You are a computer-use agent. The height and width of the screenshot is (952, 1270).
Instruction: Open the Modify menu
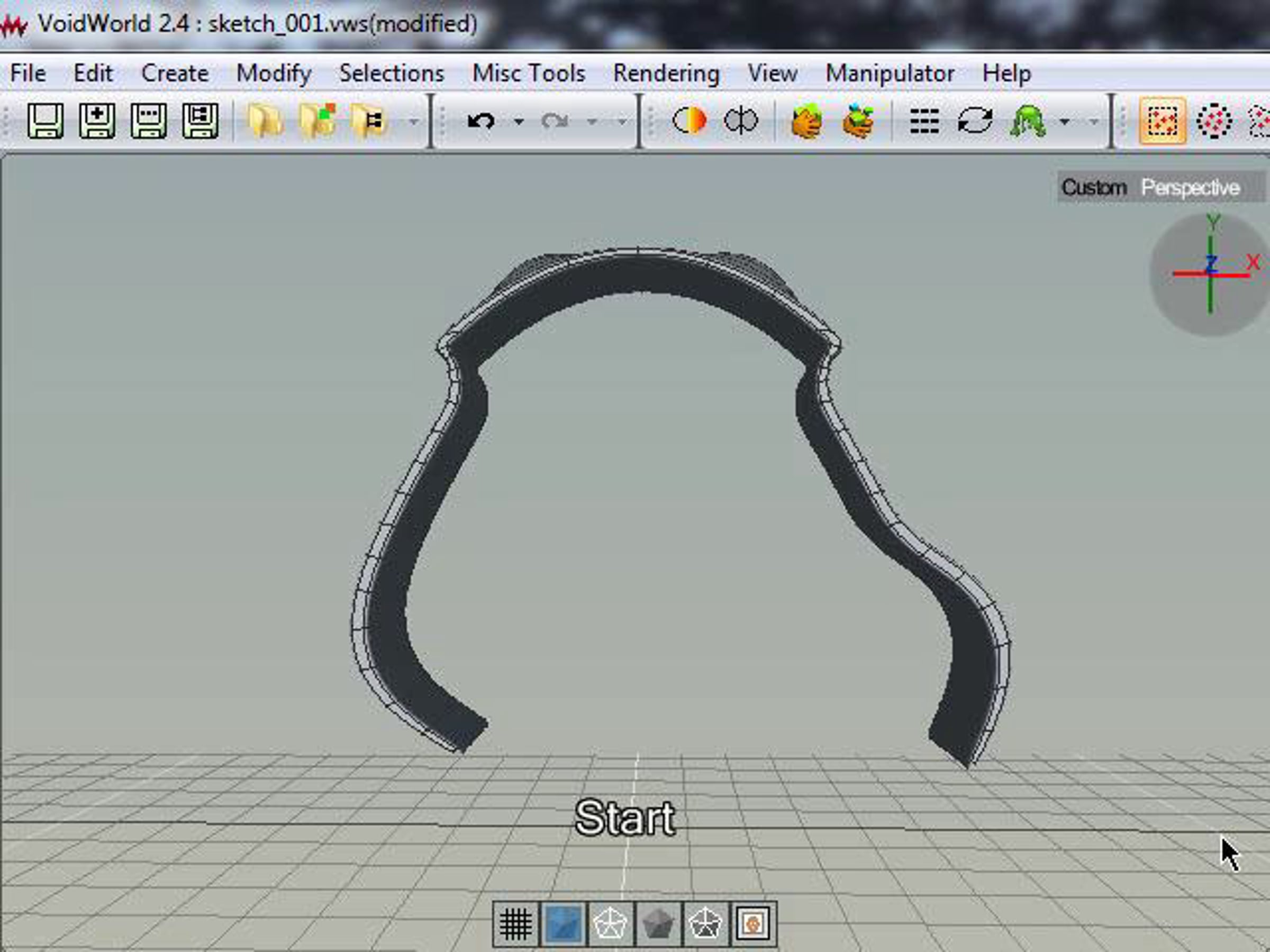[x=274, y=74]
